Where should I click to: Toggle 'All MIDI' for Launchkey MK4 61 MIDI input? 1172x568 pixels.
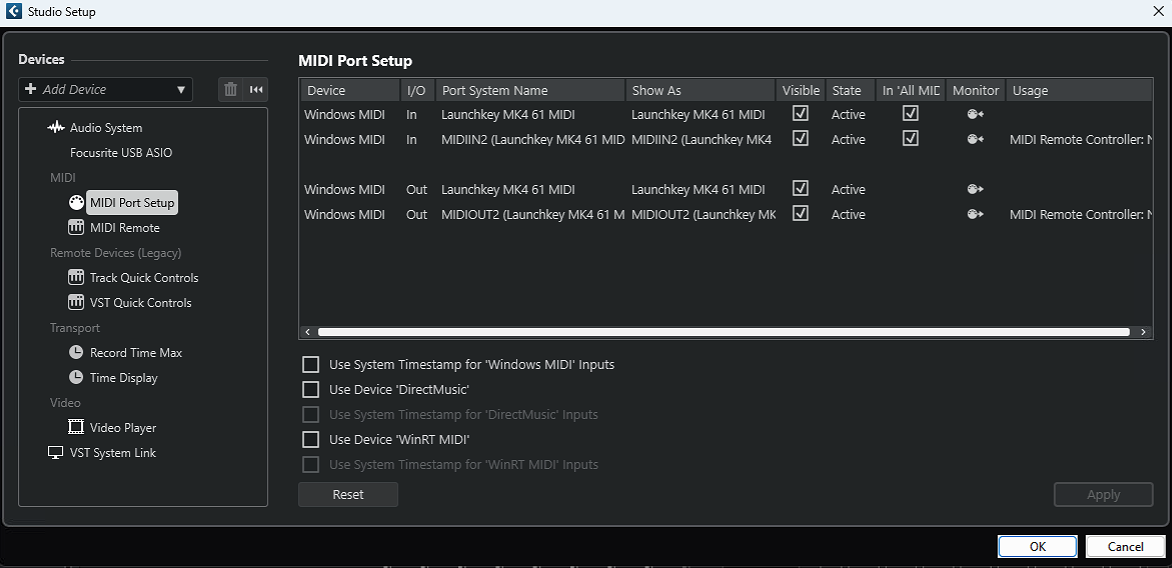tap(910, 114)
